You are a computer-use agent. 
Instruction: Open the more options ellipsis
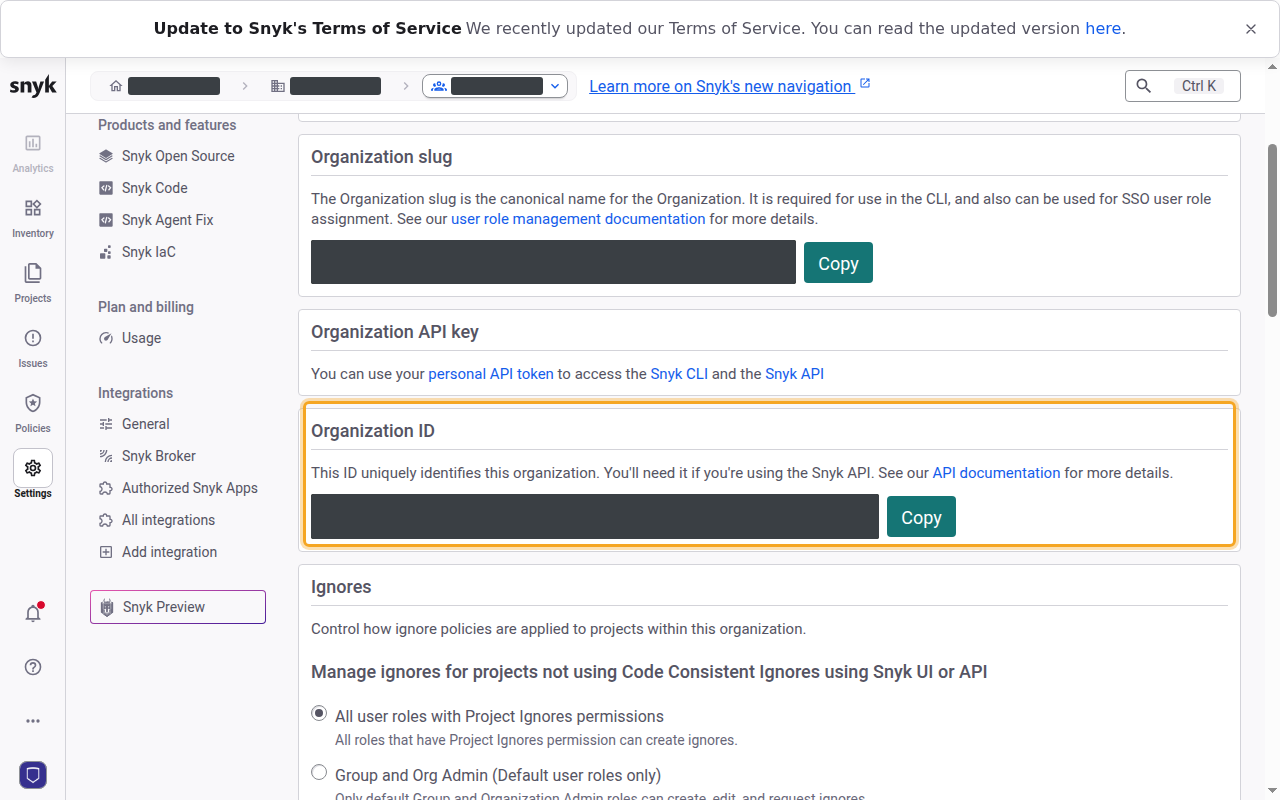[33, 721]
